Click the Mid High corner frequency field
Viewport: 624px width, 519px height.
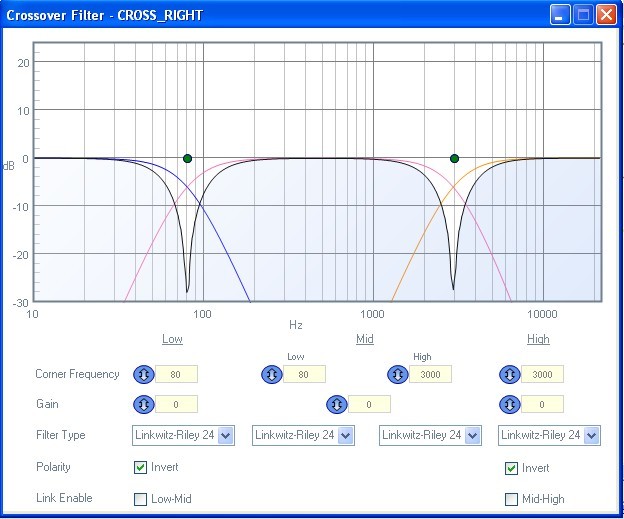point(430,374)
